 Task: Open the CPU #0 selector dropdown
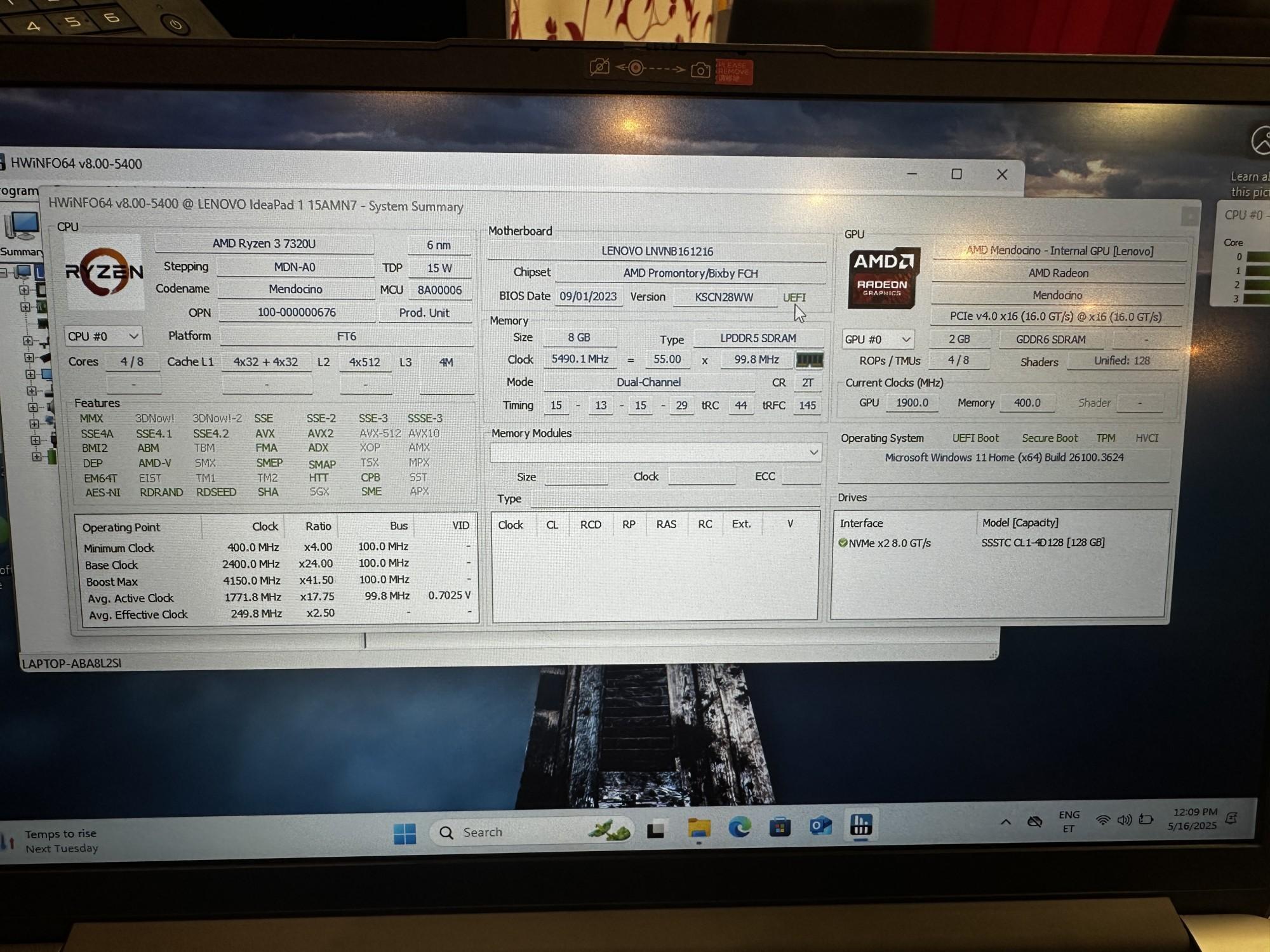pos(103,336)
